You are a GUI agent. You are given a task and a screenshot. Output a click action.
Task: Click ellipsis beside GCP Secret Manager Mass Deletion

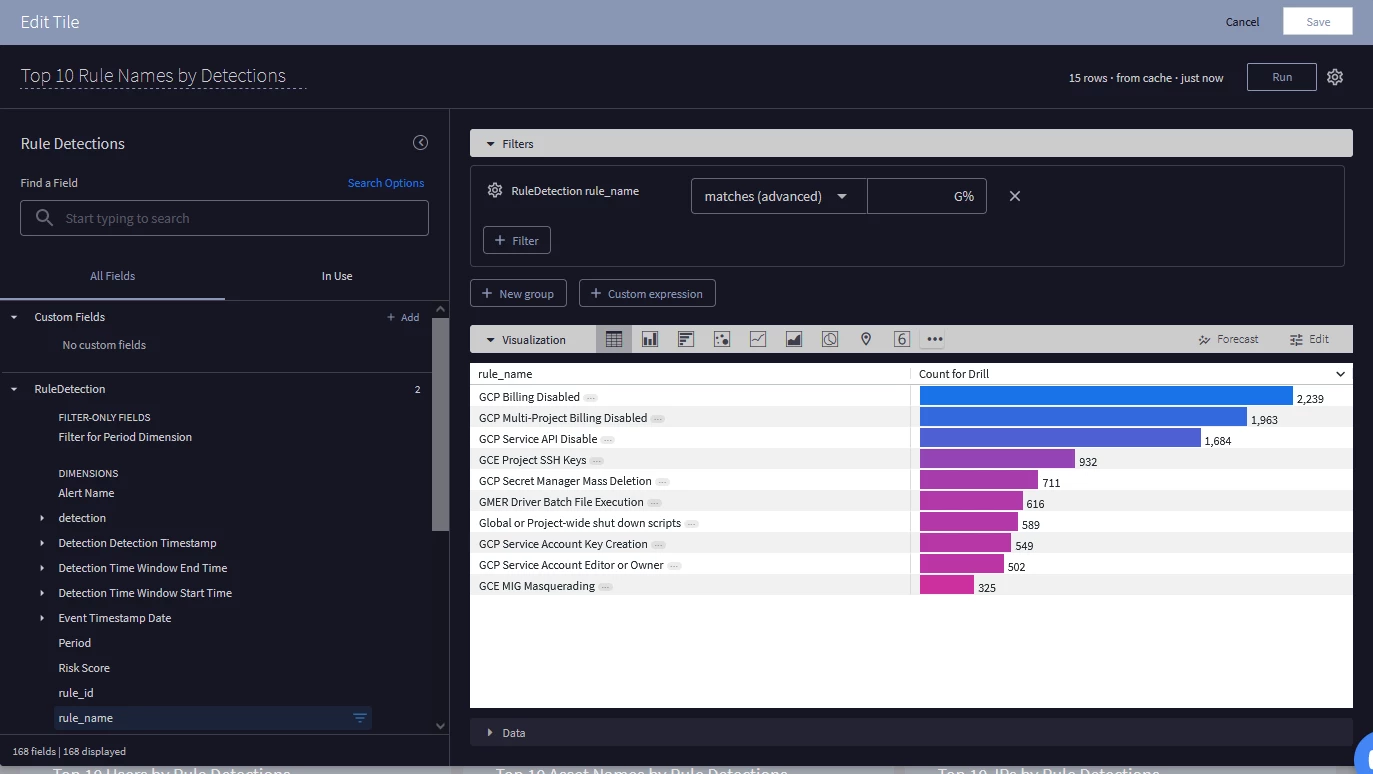663,482
